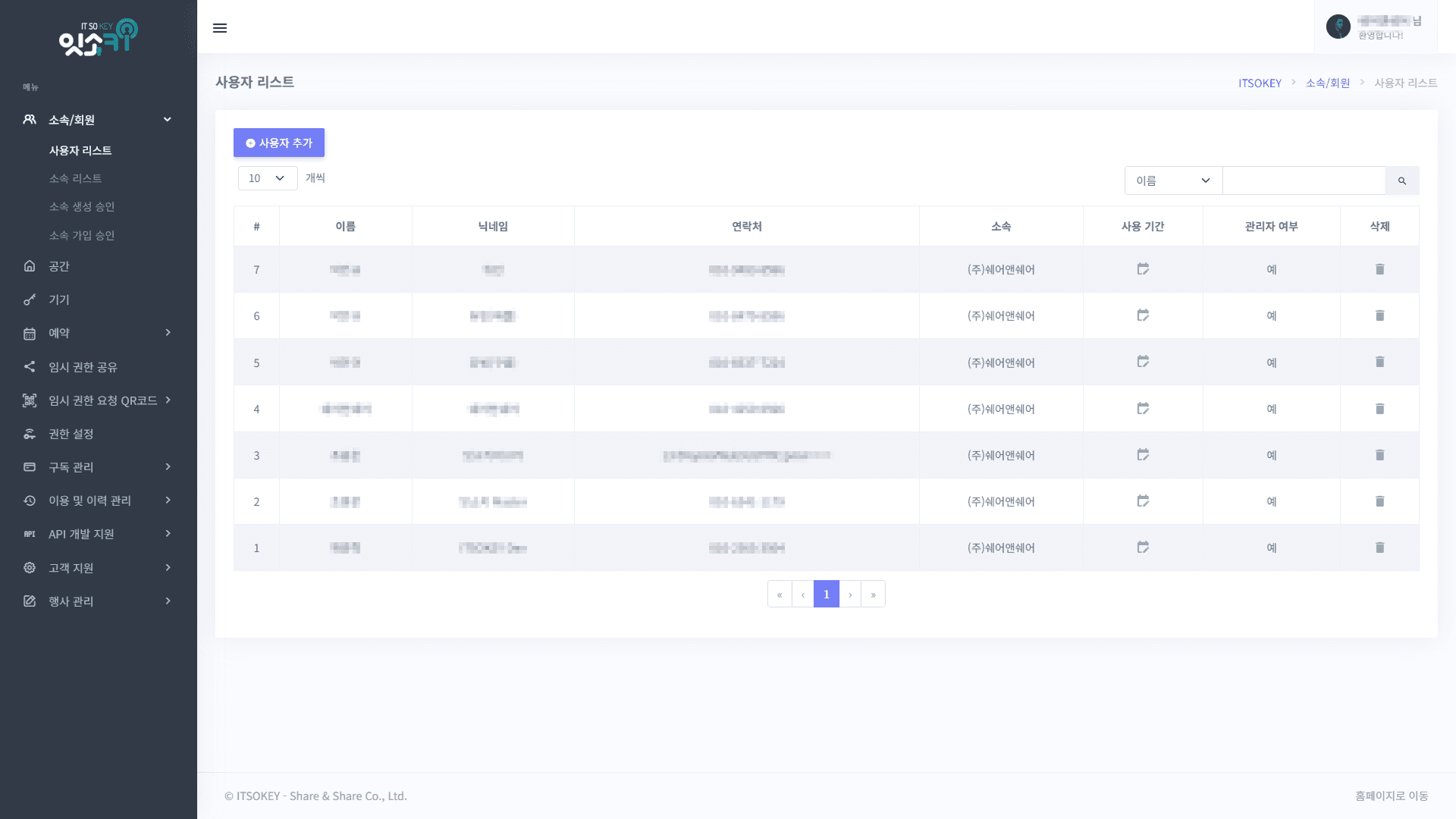Click calendar icon in row 4
The width and height of the screenshot is (1456, 819).
pos(1143,409)
